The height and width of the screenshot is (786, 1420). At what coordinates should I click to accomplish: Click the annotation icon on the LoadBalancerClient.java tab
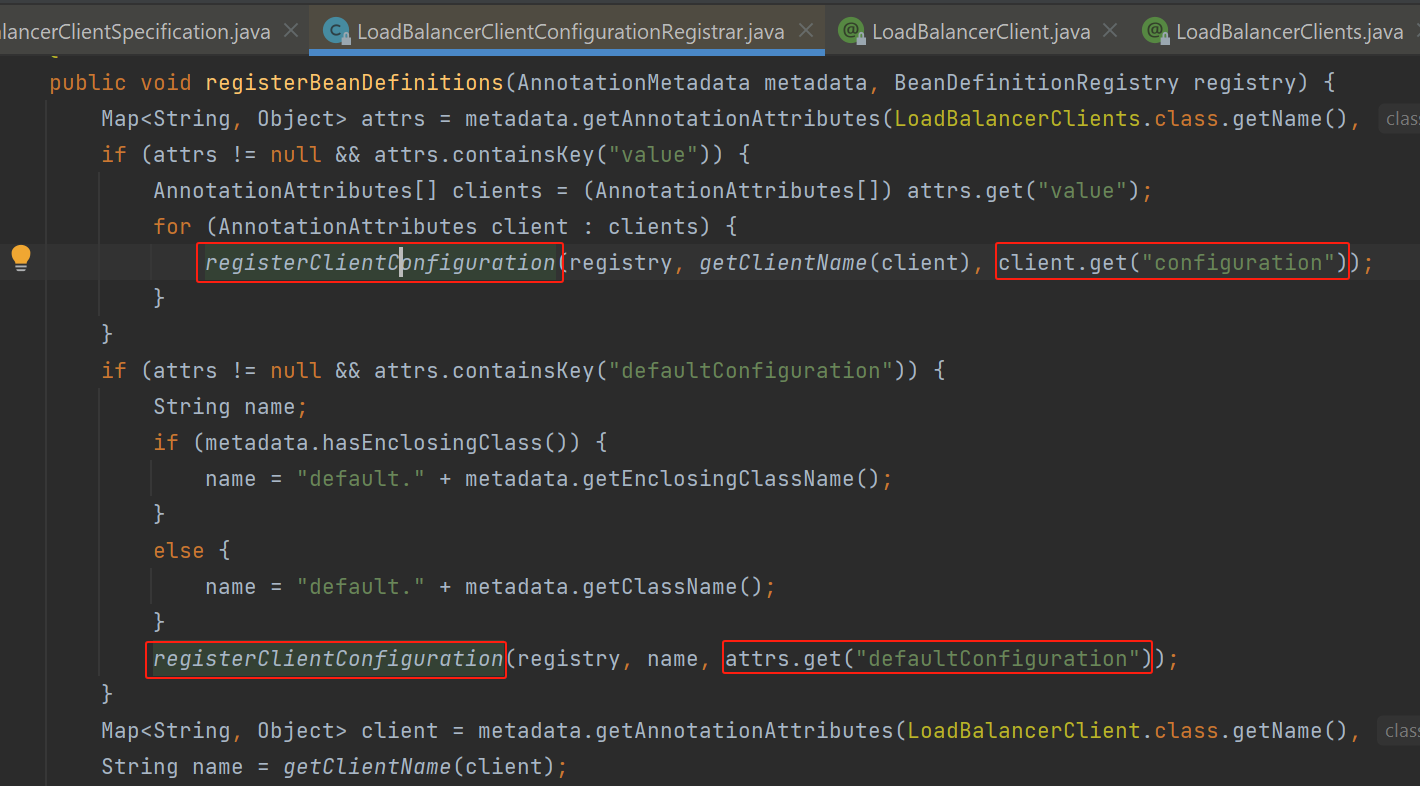coord(851,31)
